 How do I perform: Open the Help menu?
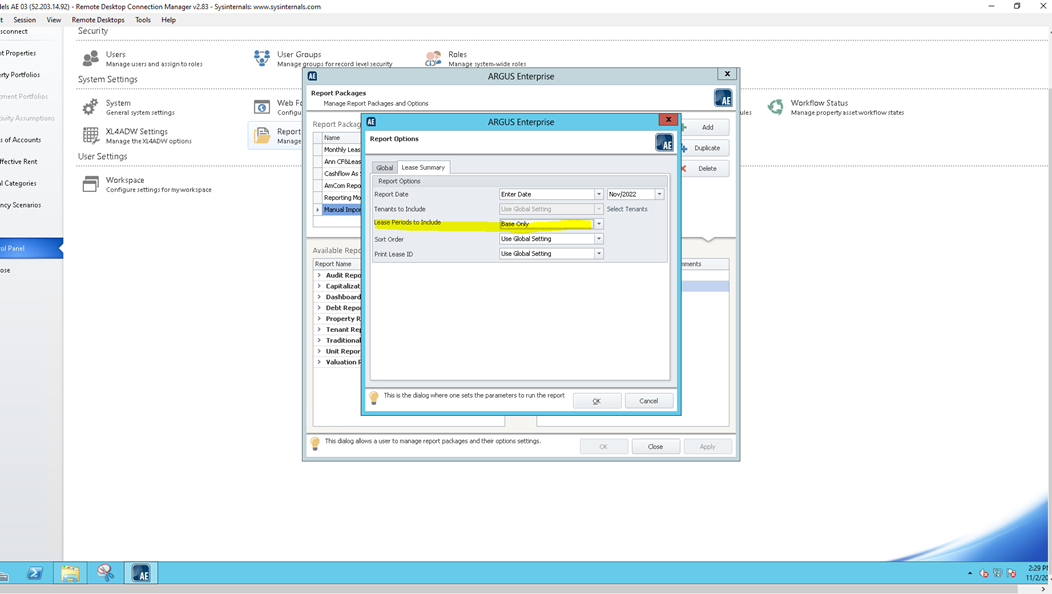(168, 20)
